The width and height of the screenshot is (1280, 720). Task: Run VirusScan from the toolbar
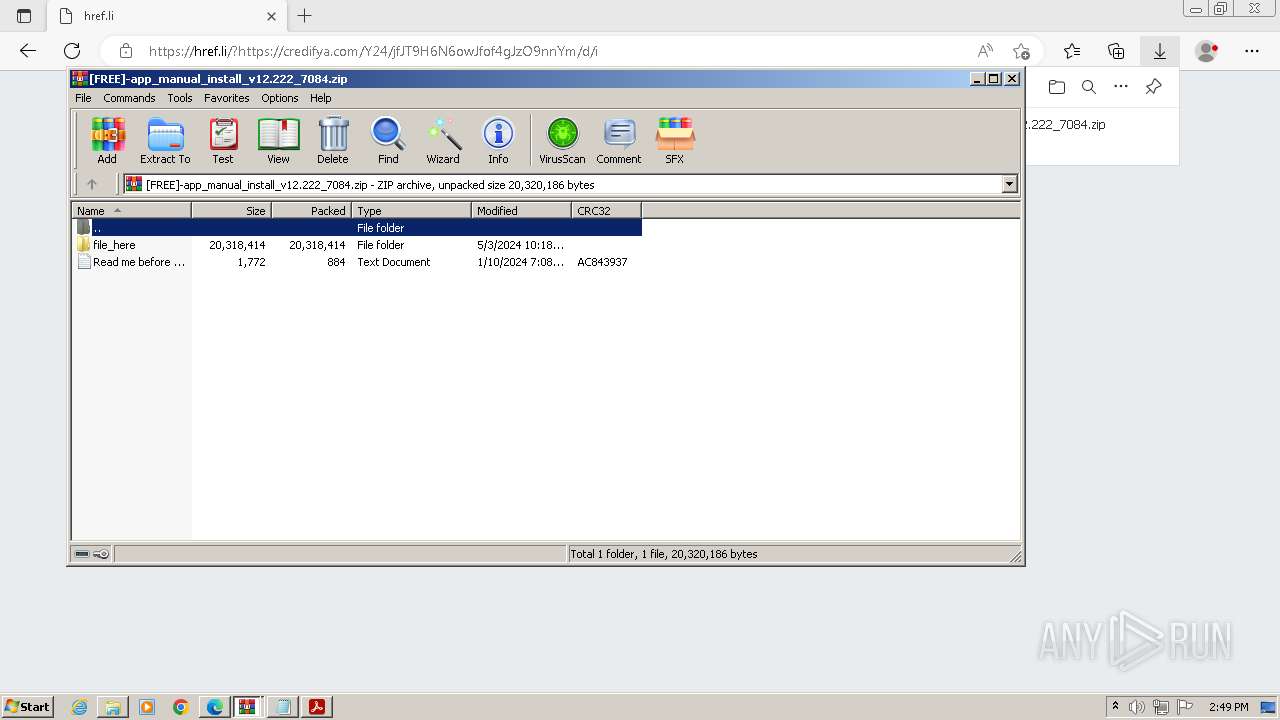point(562,140)
